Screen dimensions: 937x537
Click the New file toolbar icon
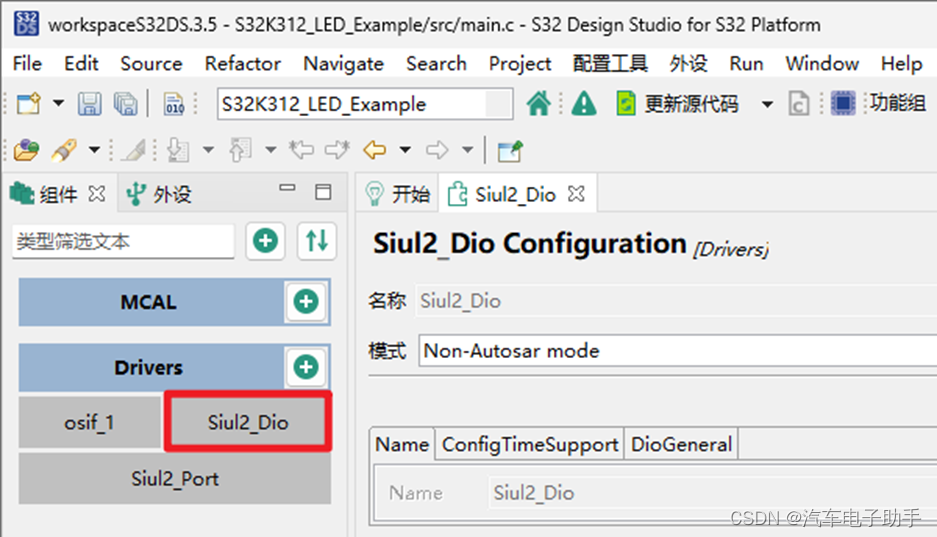coord(28,104)
